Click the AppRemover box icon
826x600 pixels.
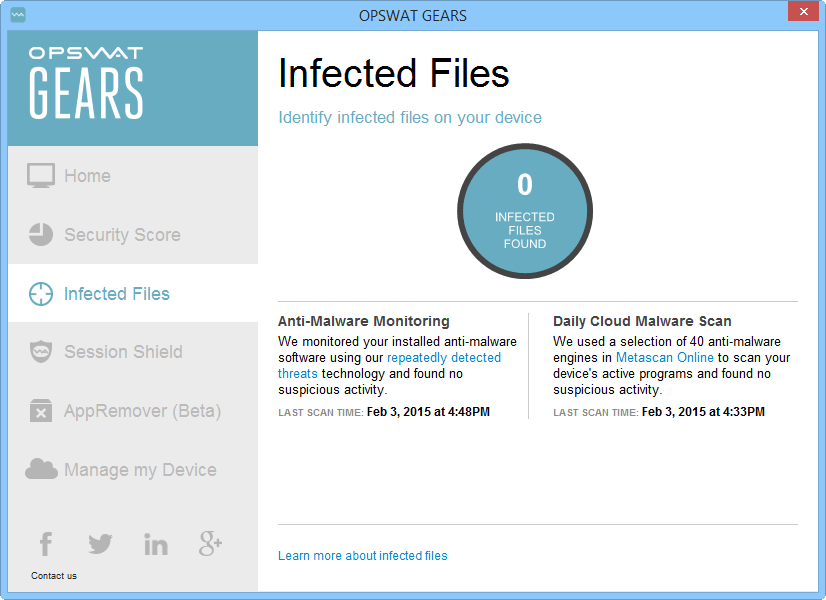tap(41, 410)
